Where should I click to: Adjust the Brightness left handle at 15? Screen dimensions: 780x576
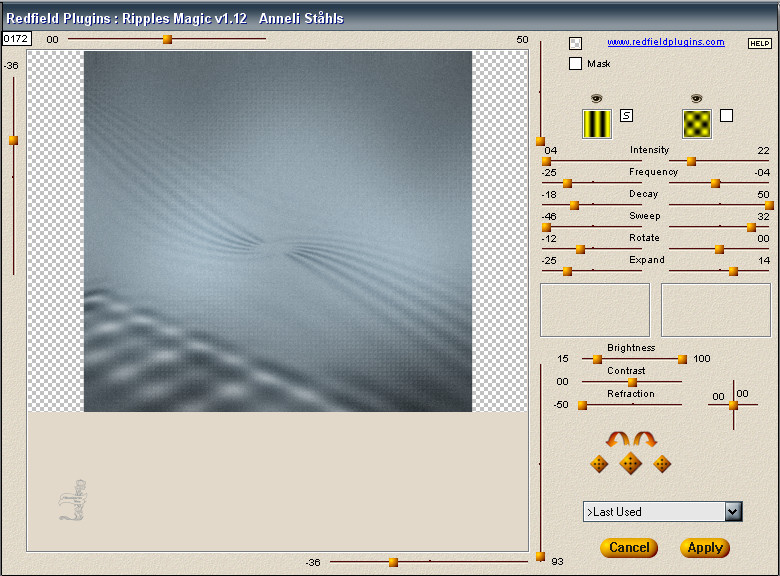[x=597, y=359]
